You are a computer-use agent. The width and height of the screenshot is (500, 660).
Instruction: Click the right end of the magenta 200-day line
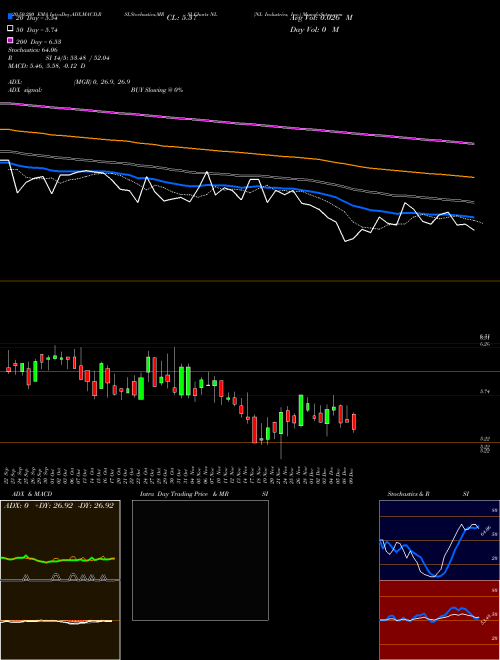coord(473,144)
